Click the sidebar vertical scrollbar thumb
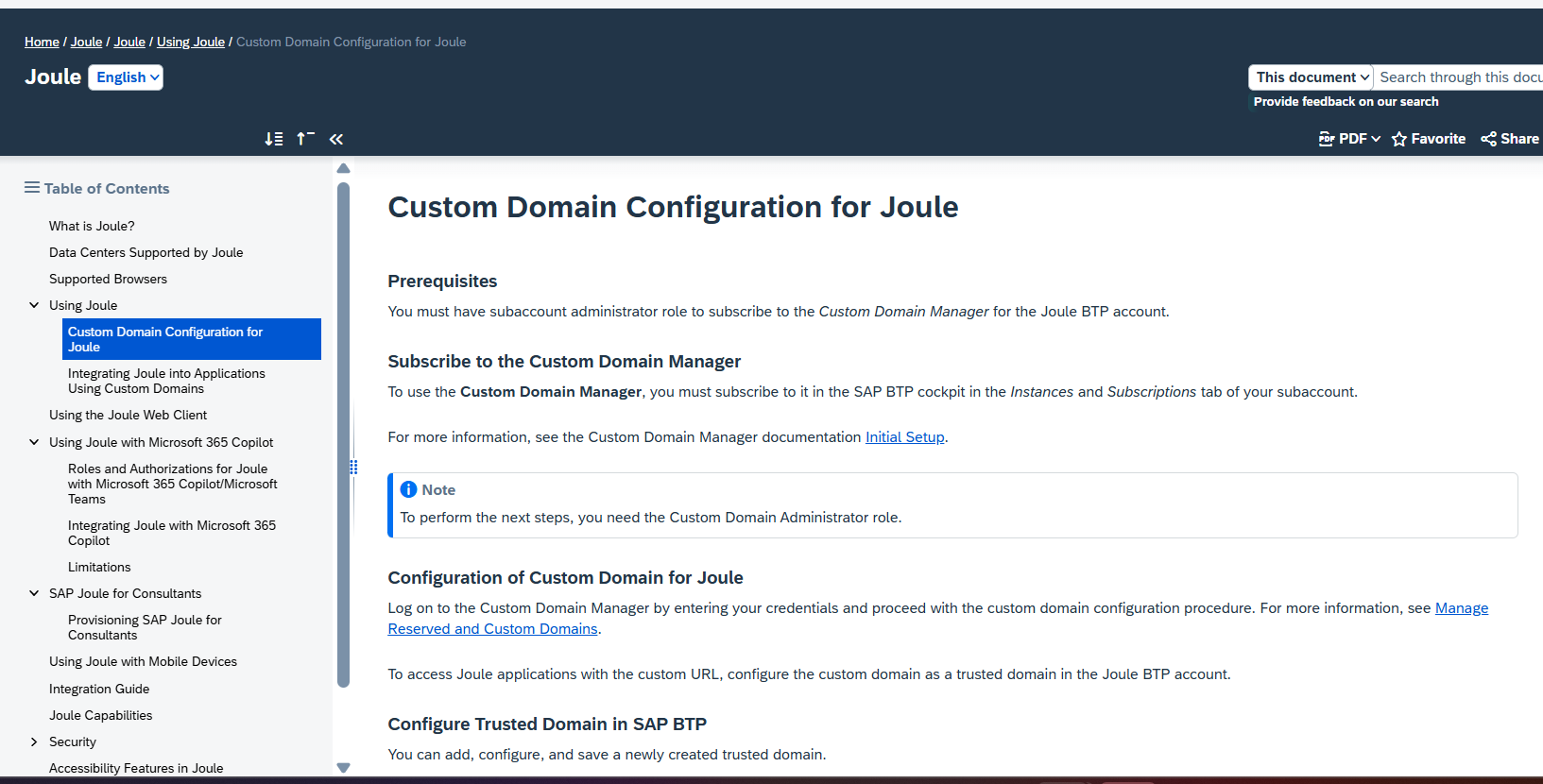The width and height of the screenshot is (1543, 784). coord(344,435)
